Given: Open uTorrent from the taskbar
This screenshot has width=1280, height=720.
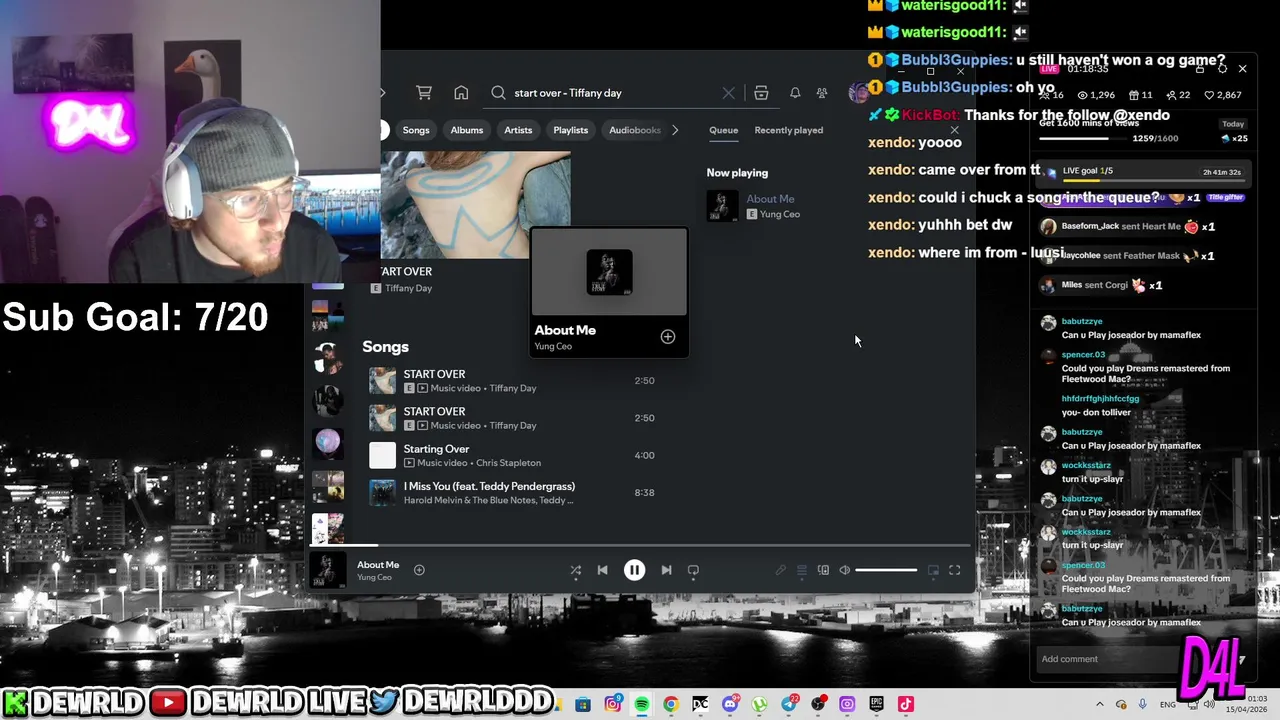Looking at the screenshot, I should (759, 704).
